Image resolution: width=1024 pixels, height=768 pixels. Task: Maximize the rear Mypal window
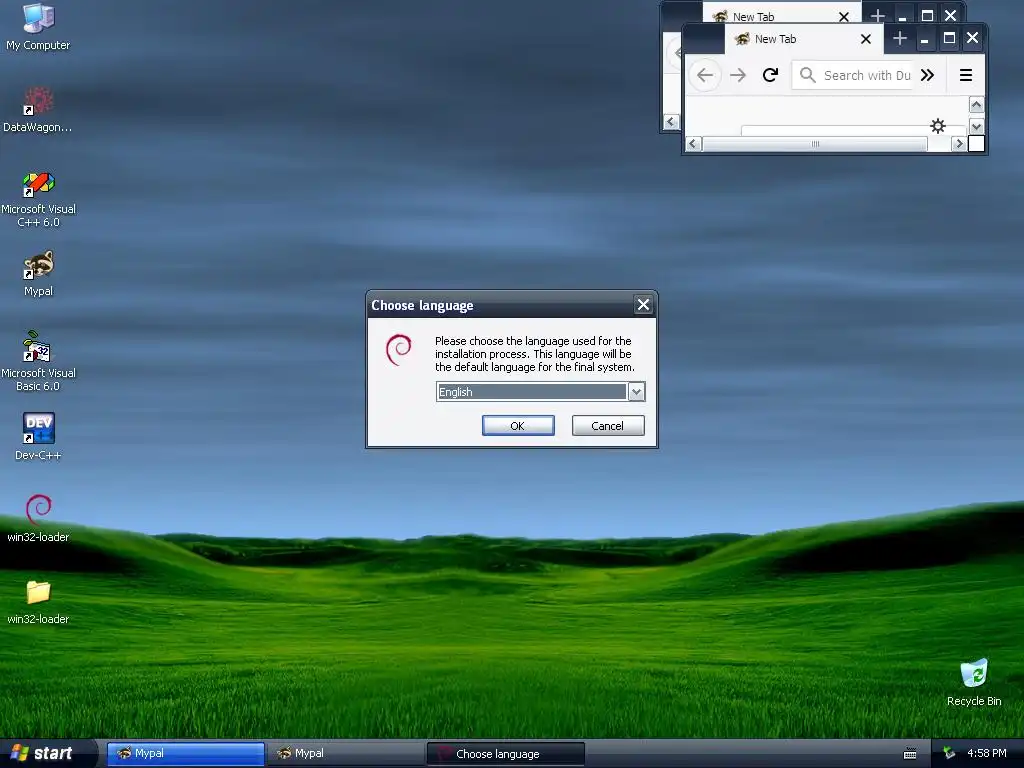927,15
